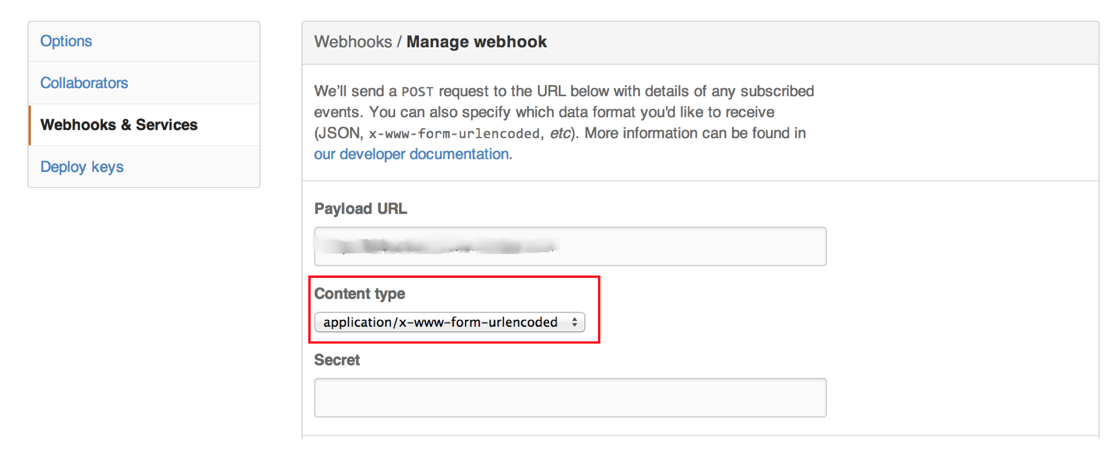
Task: Go to the Collaborators section
Action: click(84, 83)
